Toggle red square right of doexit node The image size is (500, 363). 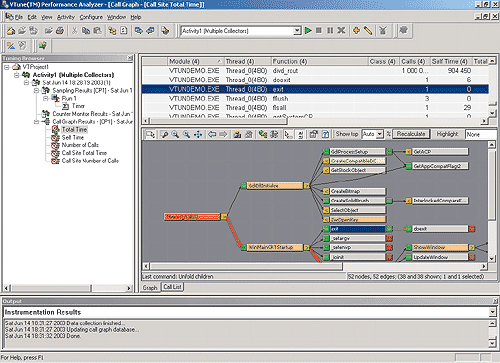[472, 229]
